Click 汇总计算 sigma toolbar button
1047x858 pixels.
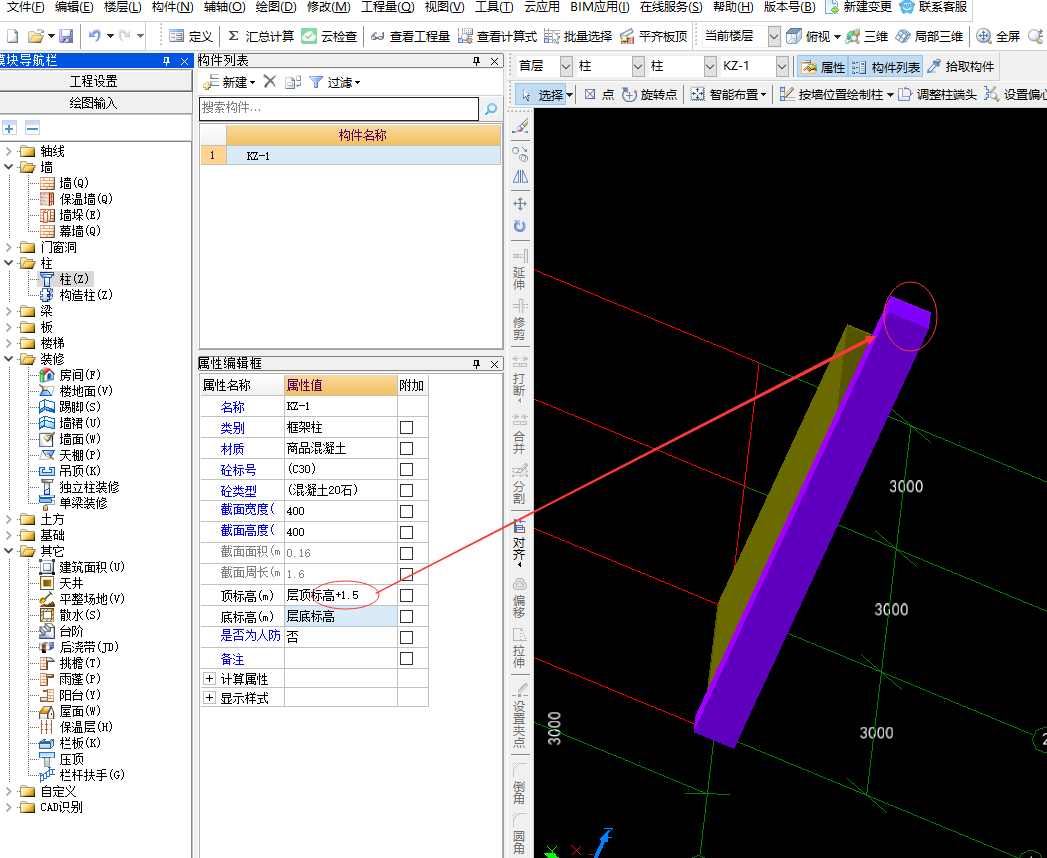tap(260, 36)
